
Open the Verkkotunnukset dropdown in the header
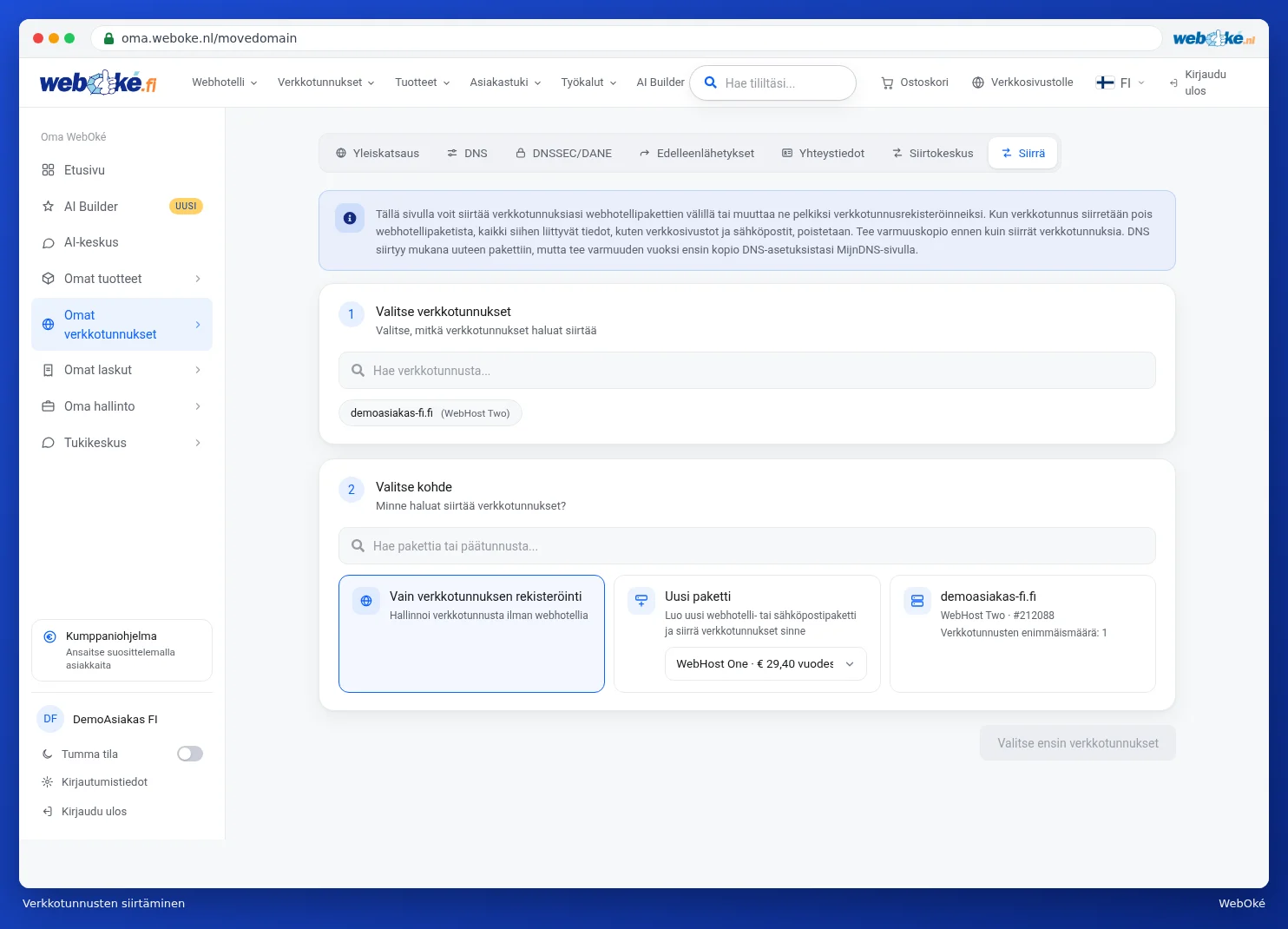pos(326,82)
